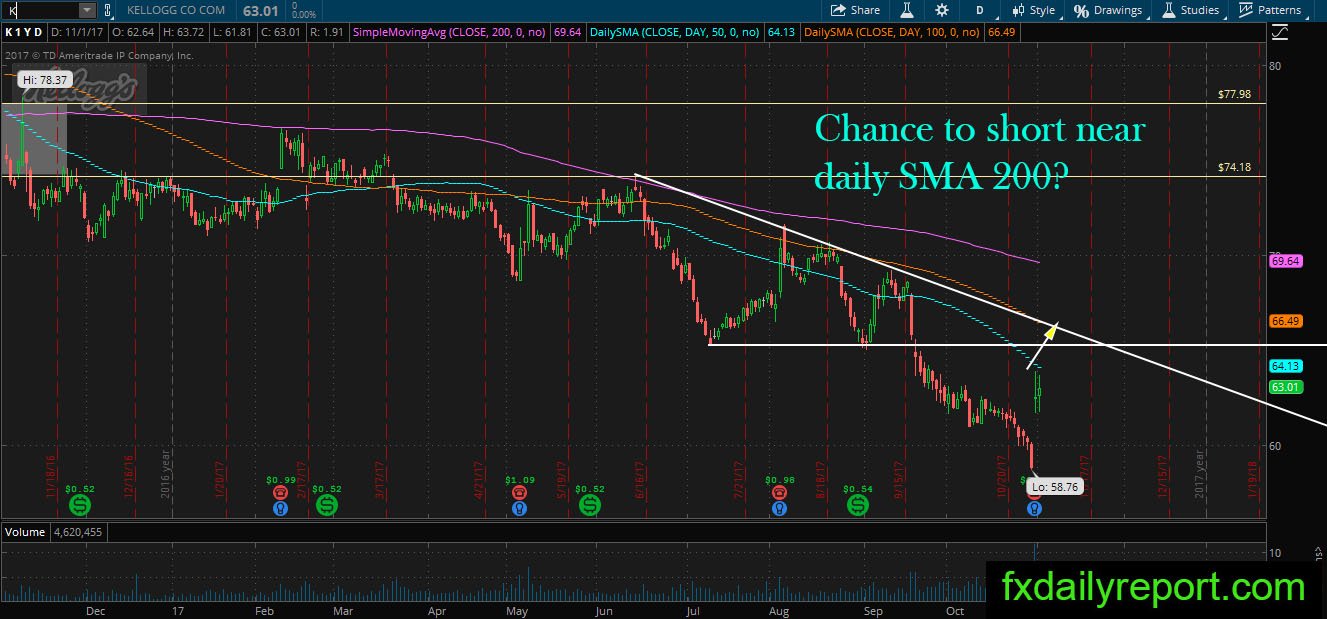1327x619 pixels.
Task: Click the $0.52 dividend icon near June
Action: [590, 507]
